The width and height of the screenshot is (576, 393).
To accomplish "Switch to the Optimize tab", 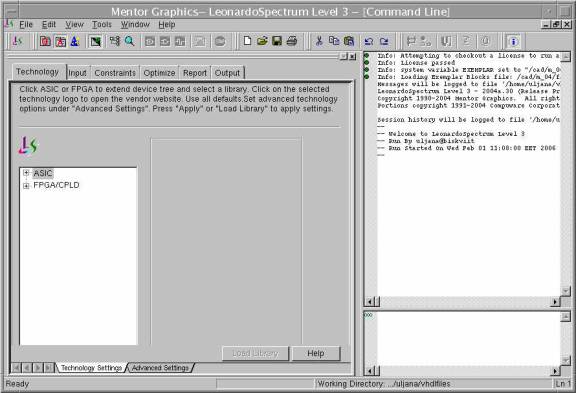I will coord(159,73).
